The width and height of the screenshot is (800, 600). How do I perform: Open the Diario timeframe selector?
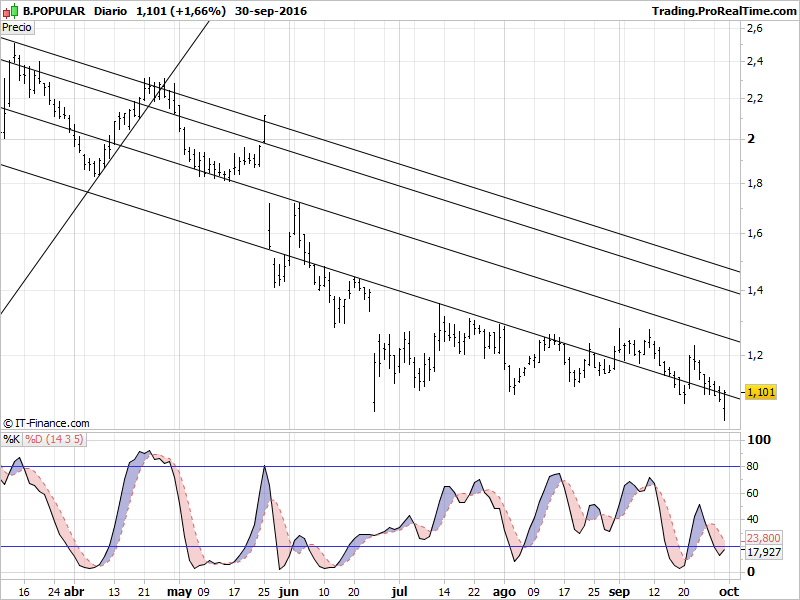(x=110, y=11)
